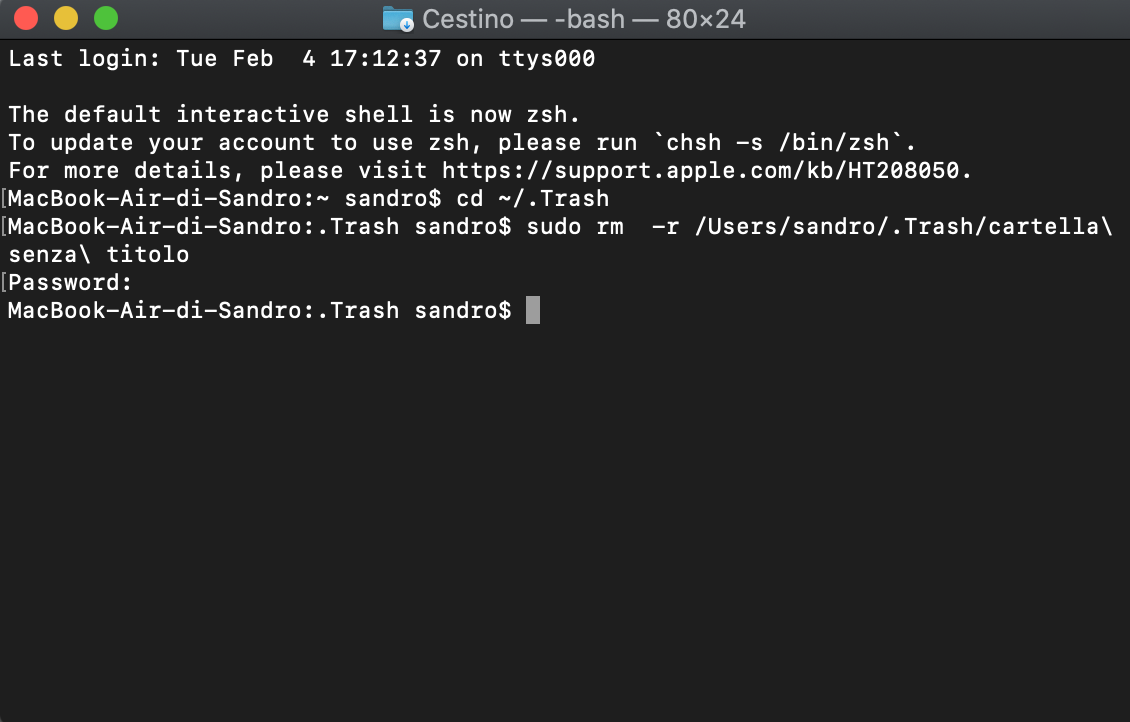
Task: Click the "/Users/sandro/.Trash/cartella\" path text
Action: (904, 226)
